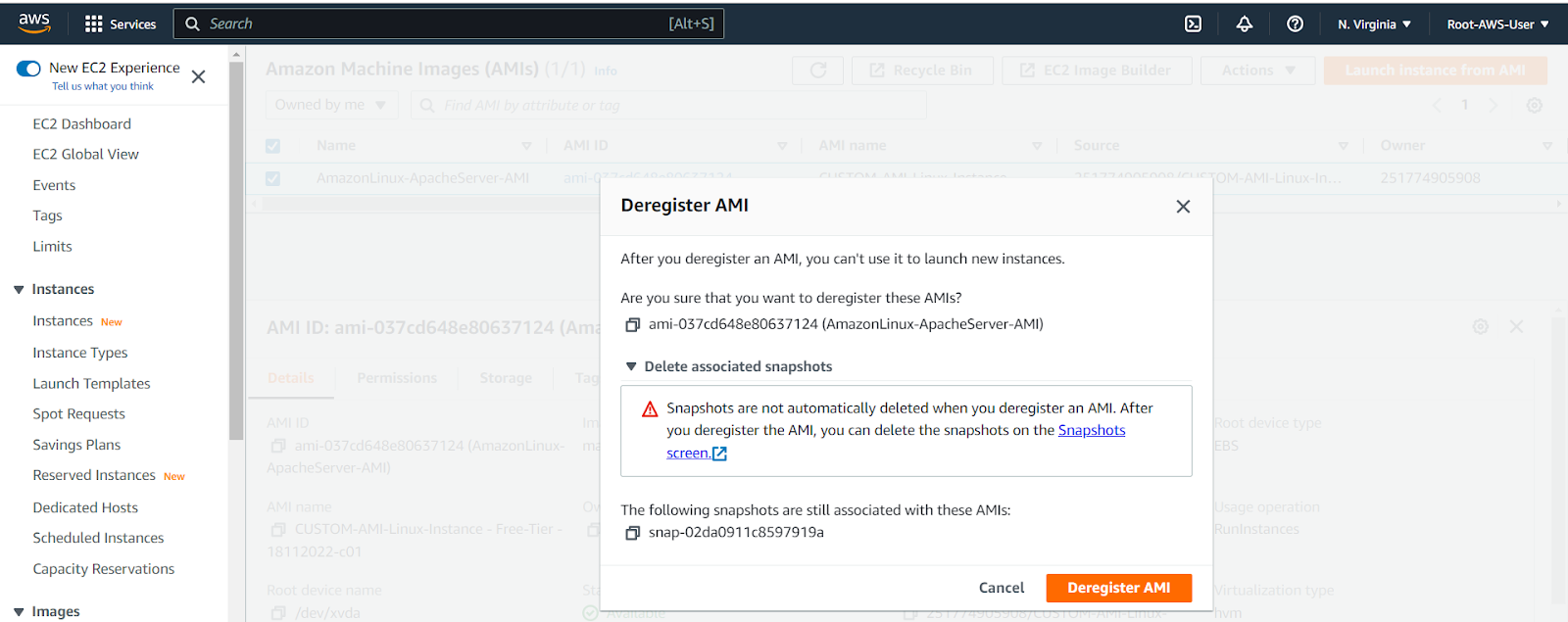Toggle the checkbox for AmazonLinux-ApacheServer-AMI row
This screenshot has height=622, width=1568.
click(272, 178)
